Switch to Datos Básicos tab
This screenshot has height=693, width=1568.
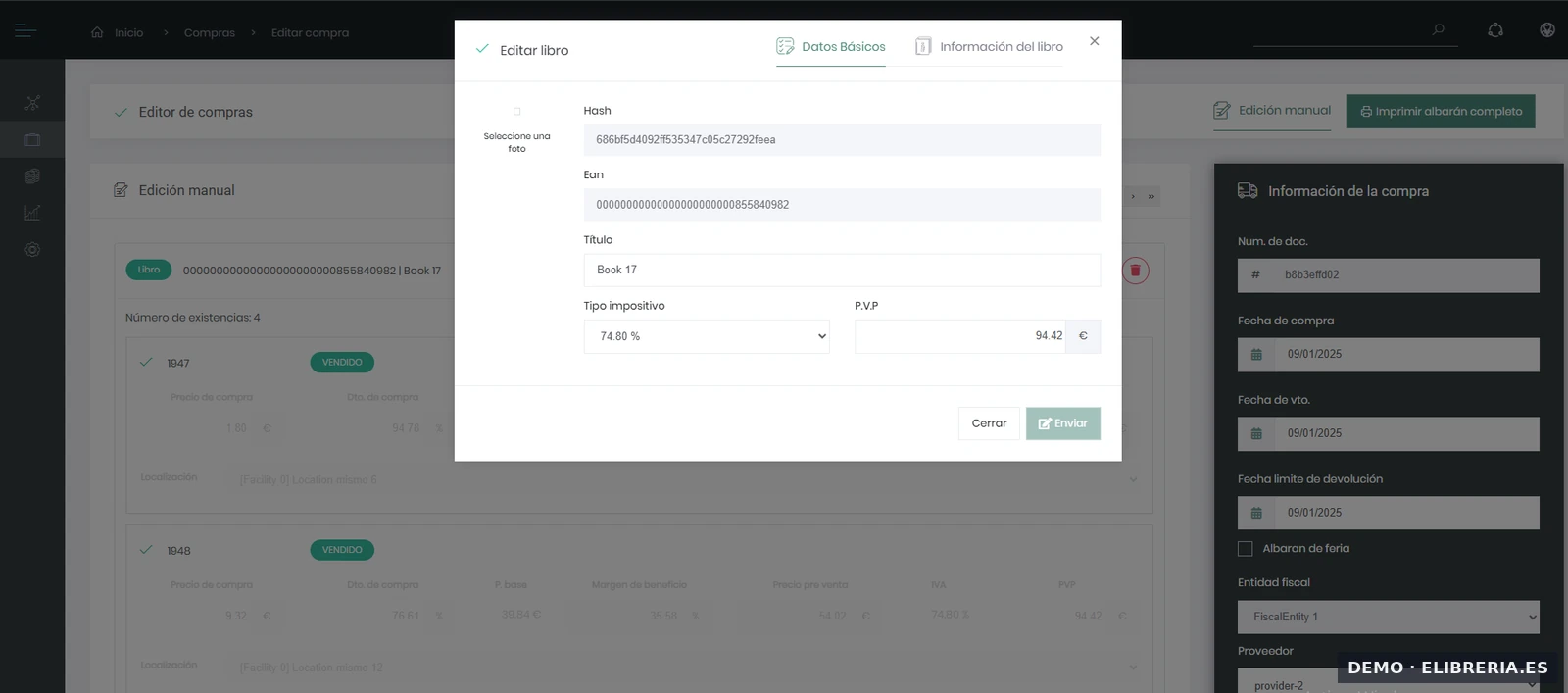point(831,47)
